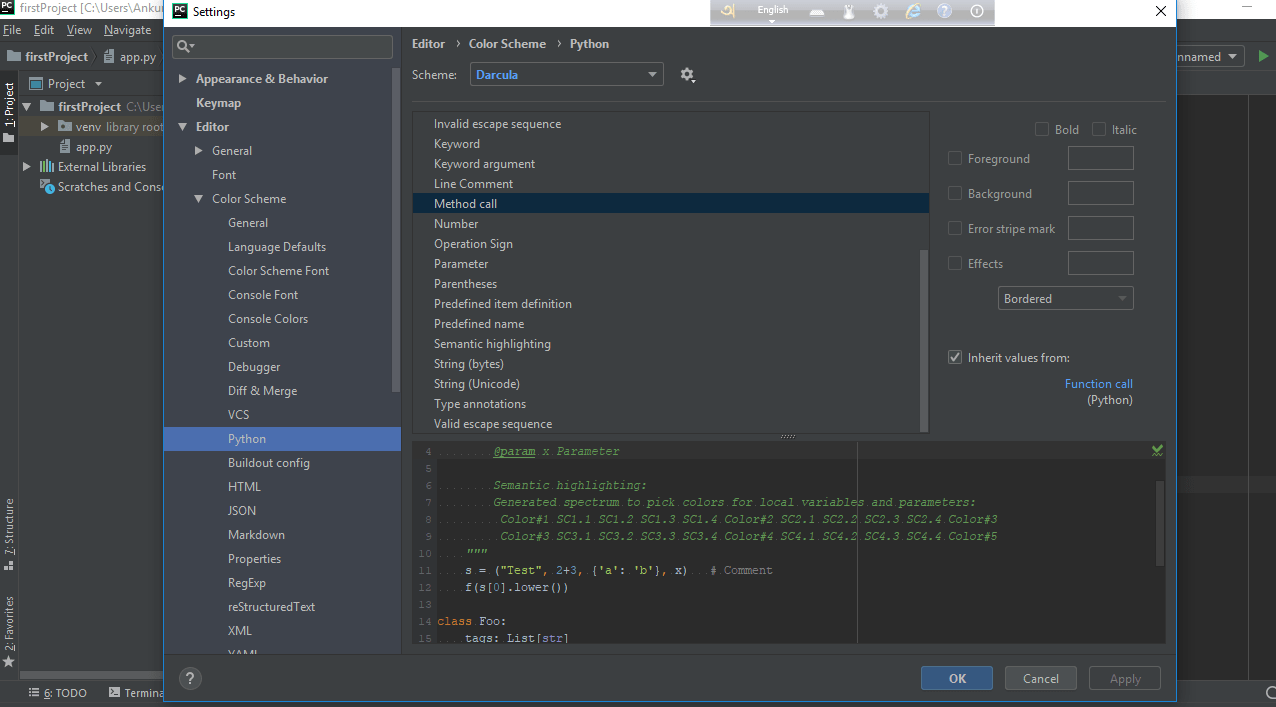Viewport: 1276px width, 707px height.
Task: Open the Bordered effects dropdown
Action: (x=1065, y=297)
